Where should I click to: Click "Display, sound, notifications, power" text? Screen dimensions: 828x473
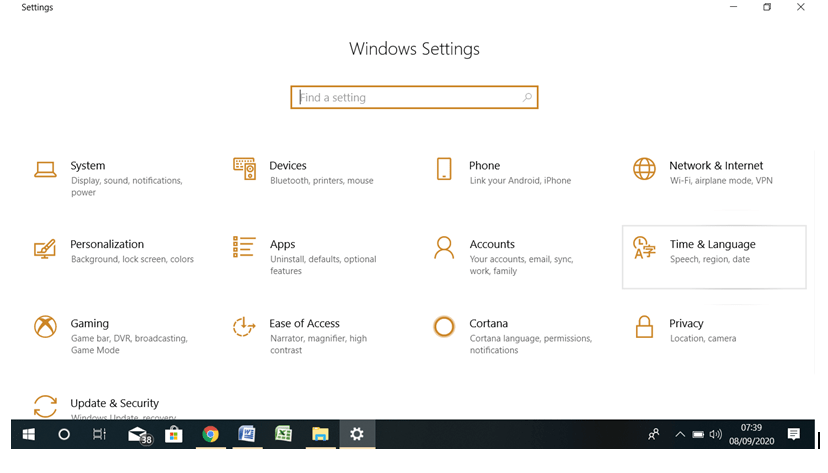(127, 186)
